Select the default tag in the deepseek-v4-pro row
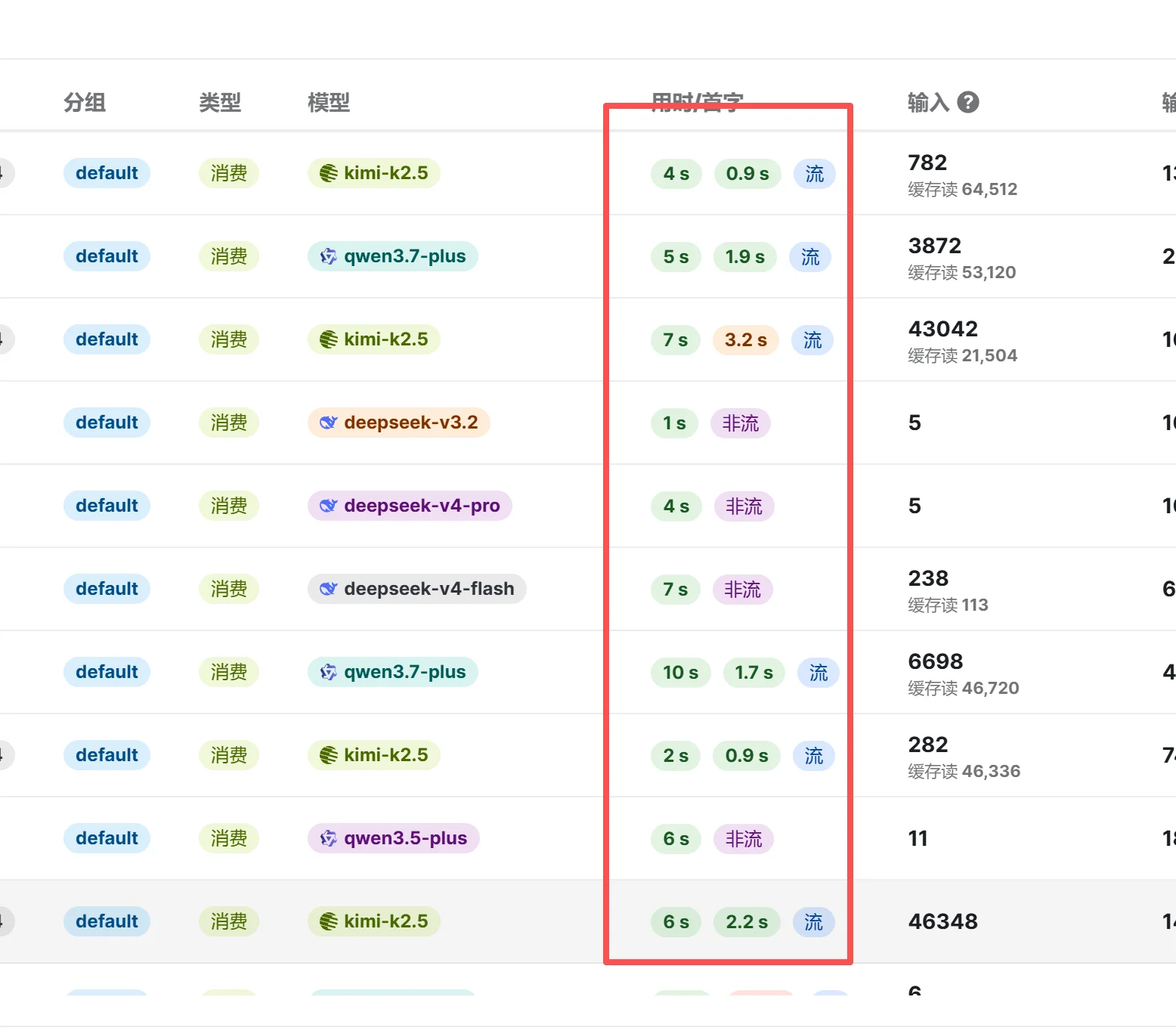 pyautogui.click(x=107, y=506)
